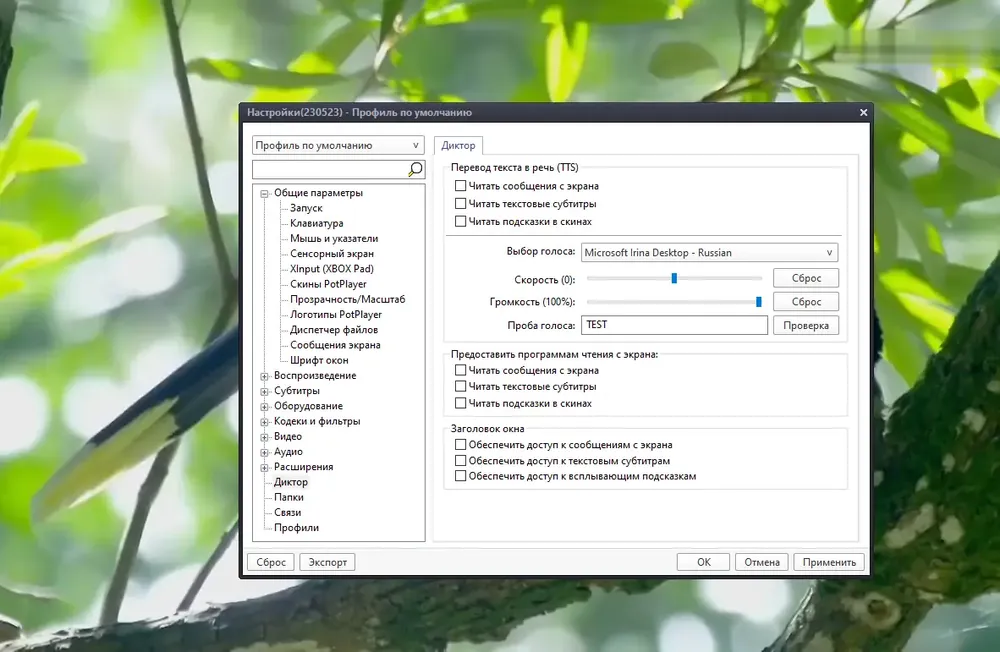Enable Читать сообщения с экрана under TTS
Viewport: 1000px width, 652px height.
[x=460, y=186]
